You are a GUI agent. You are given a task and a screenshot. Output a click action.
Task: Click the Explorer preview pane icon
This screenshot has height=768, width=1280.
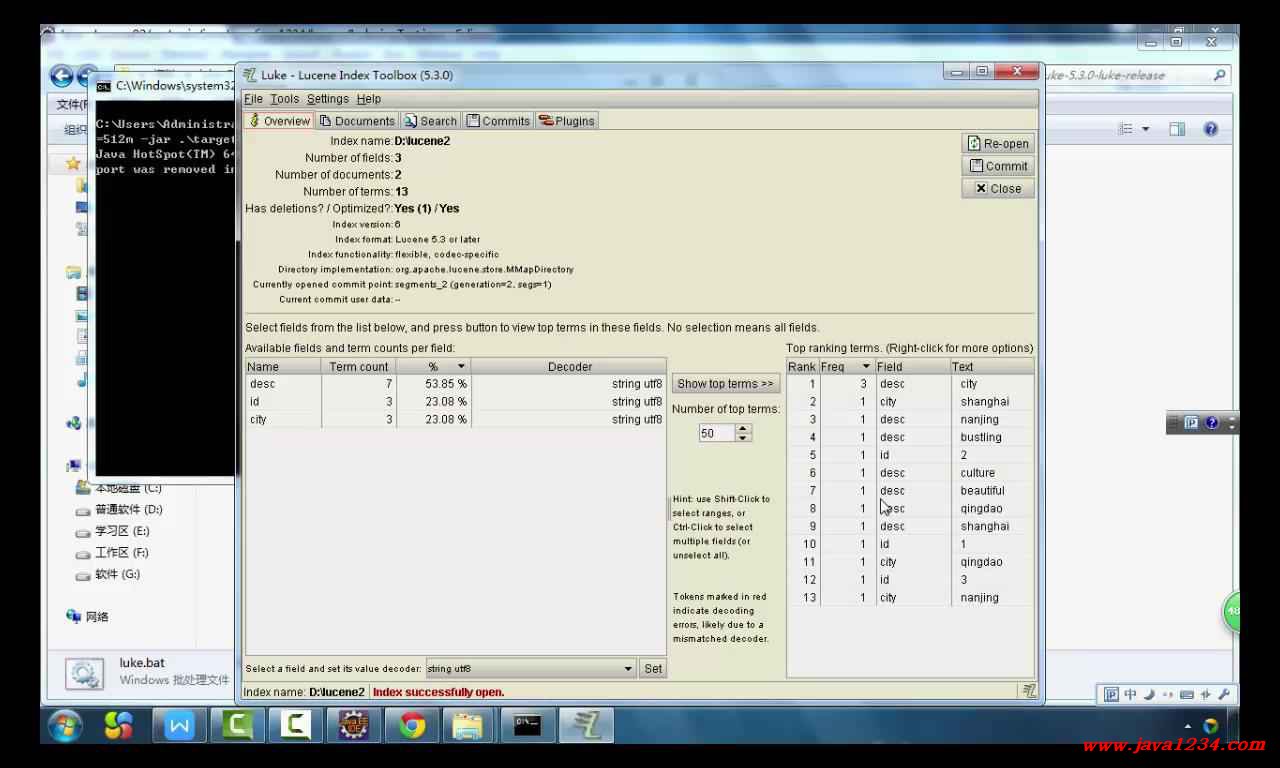pyautogui.click(x=1177, y=129)
